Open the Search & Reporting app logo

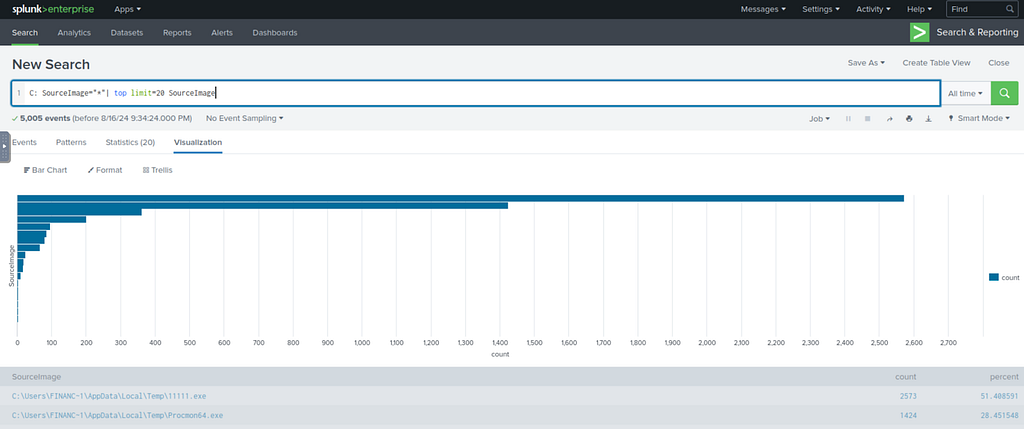[x=920, y=33]
